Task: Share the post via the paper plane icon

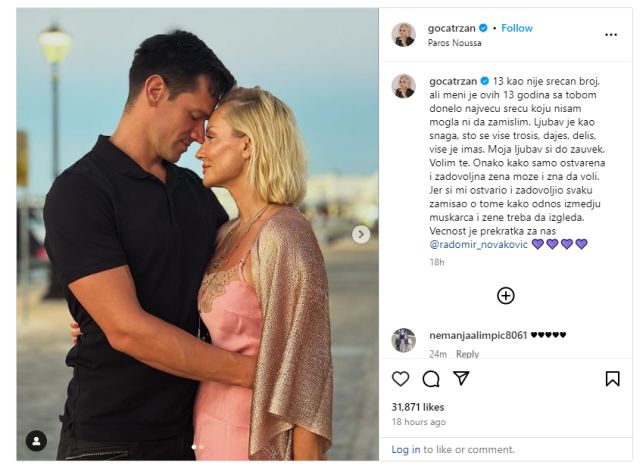Action: 461,378
